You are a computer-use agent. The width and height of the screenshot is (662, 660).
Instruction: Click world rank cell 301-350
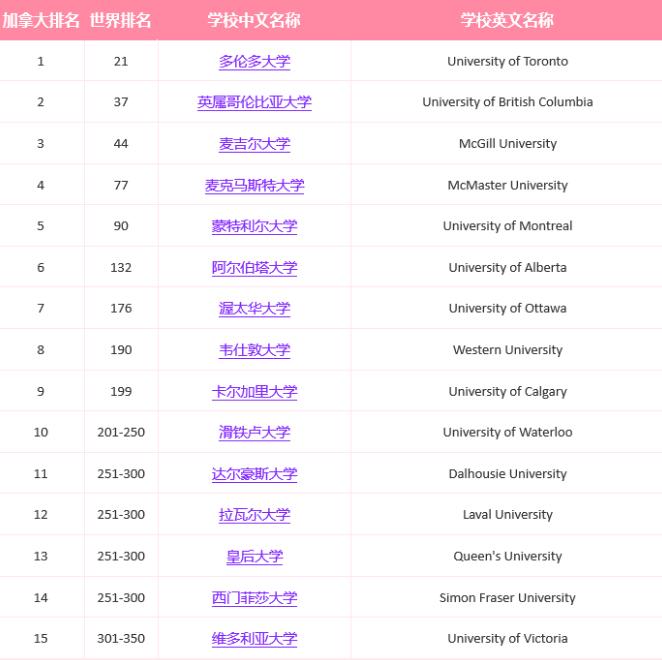pos(121,638)
